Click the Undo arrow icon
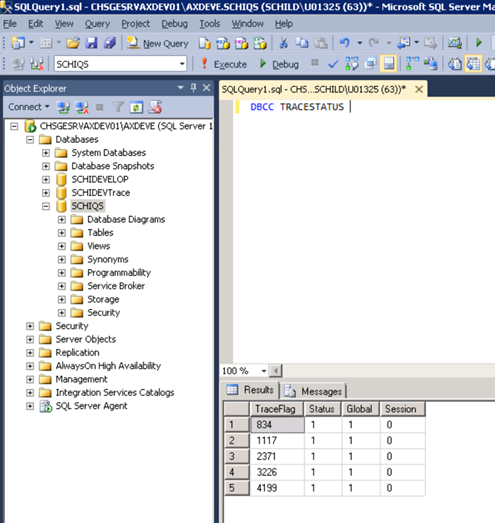This screenshot has width=495, height=523. click(x=344, y=43)
